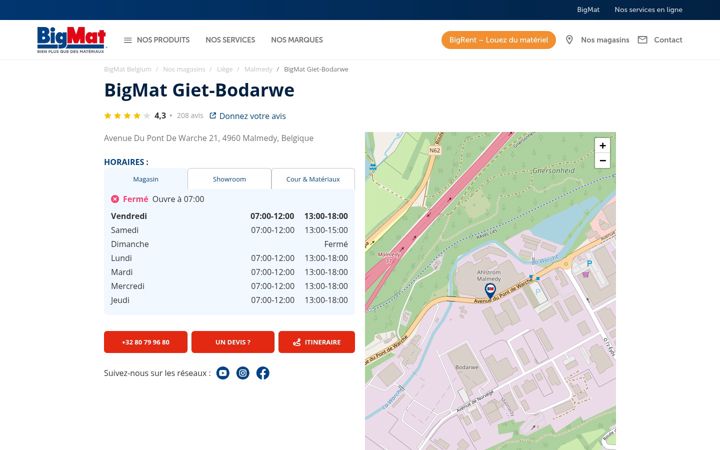Click the external link icon before Donnez votre avis
Viewport: 720px width, 450px height.
tap(213, 116)
